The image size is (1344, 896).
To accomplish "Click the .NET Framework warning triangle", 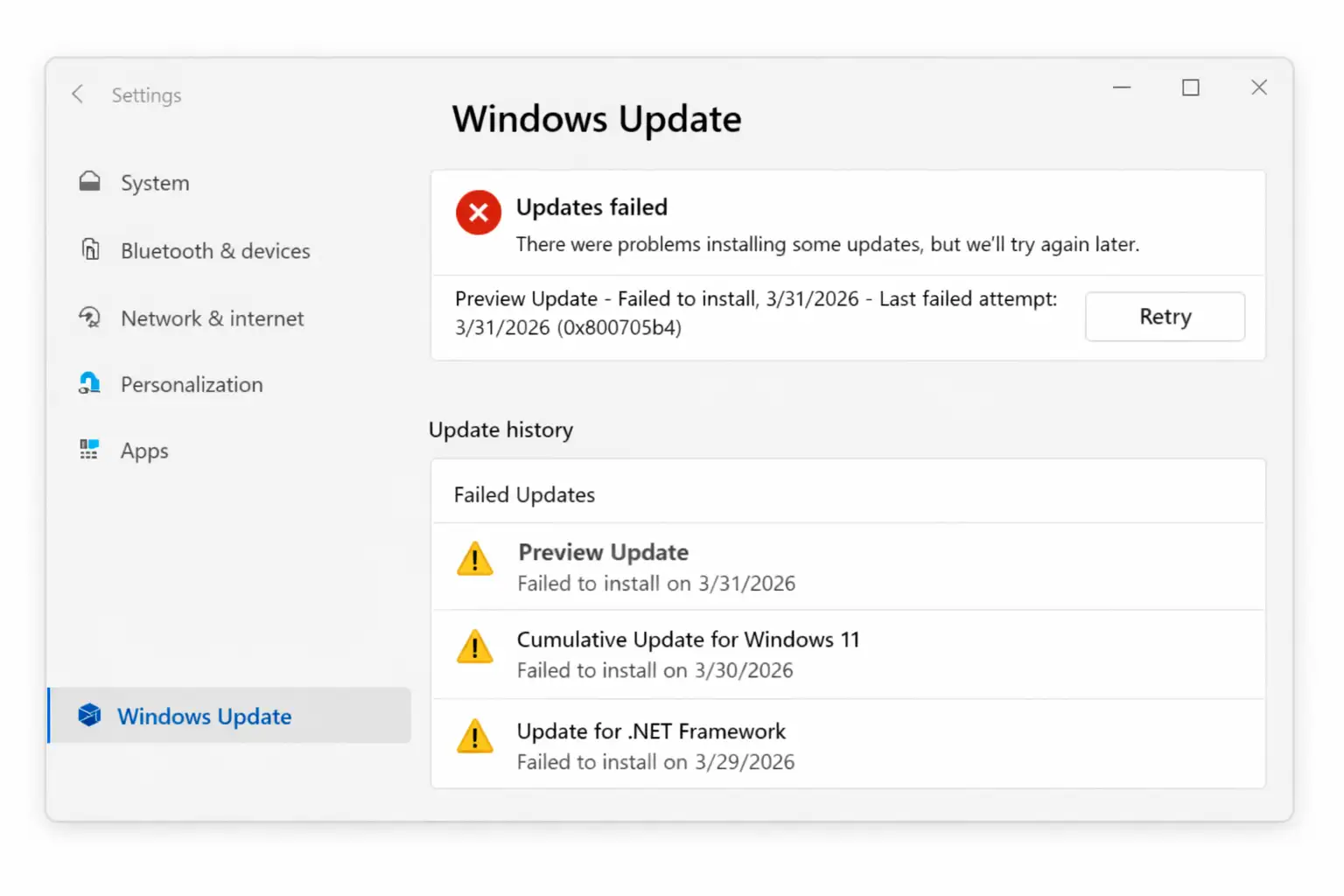I will coord(475,737).
